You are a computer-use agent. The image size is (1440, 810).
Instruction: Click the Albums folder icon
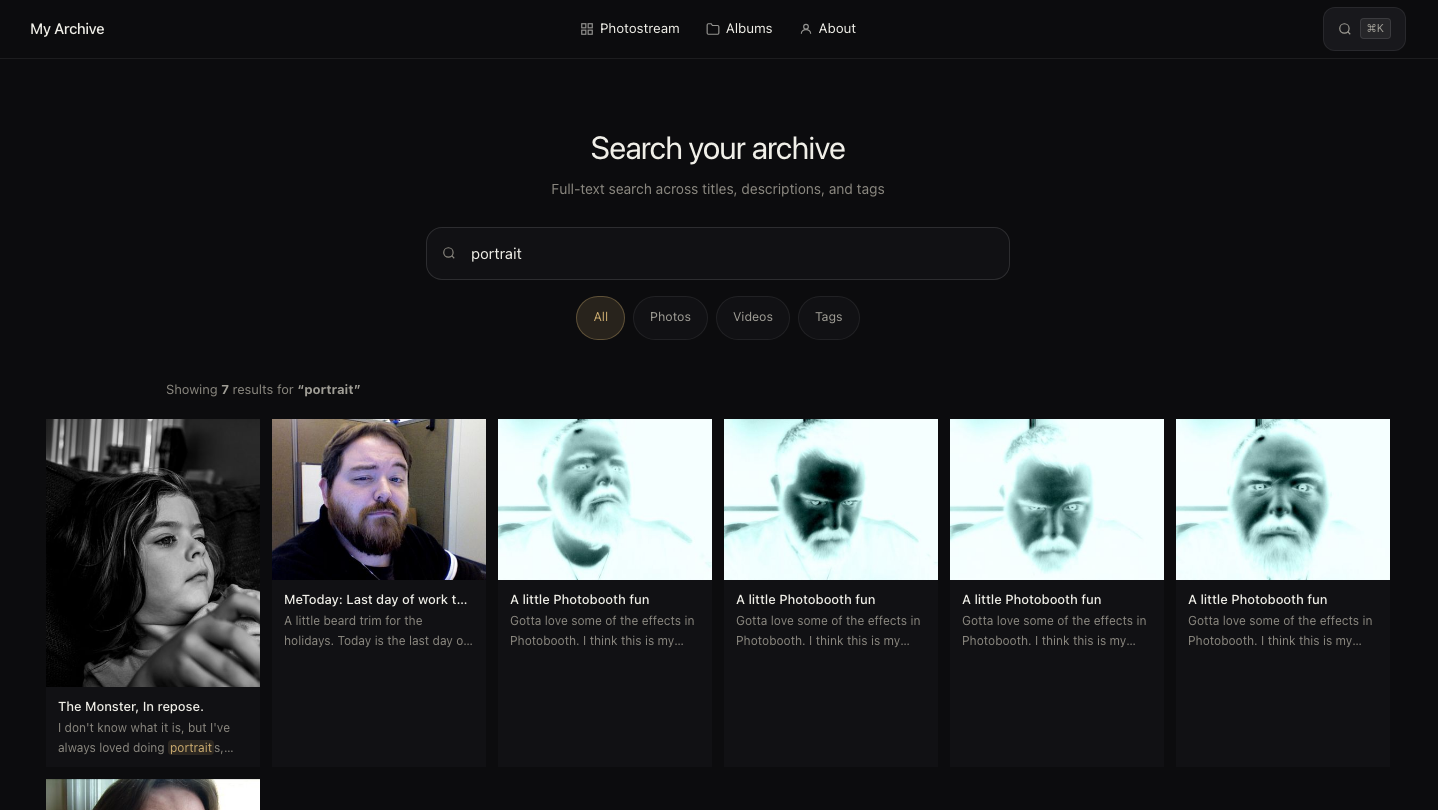(713, 29)
